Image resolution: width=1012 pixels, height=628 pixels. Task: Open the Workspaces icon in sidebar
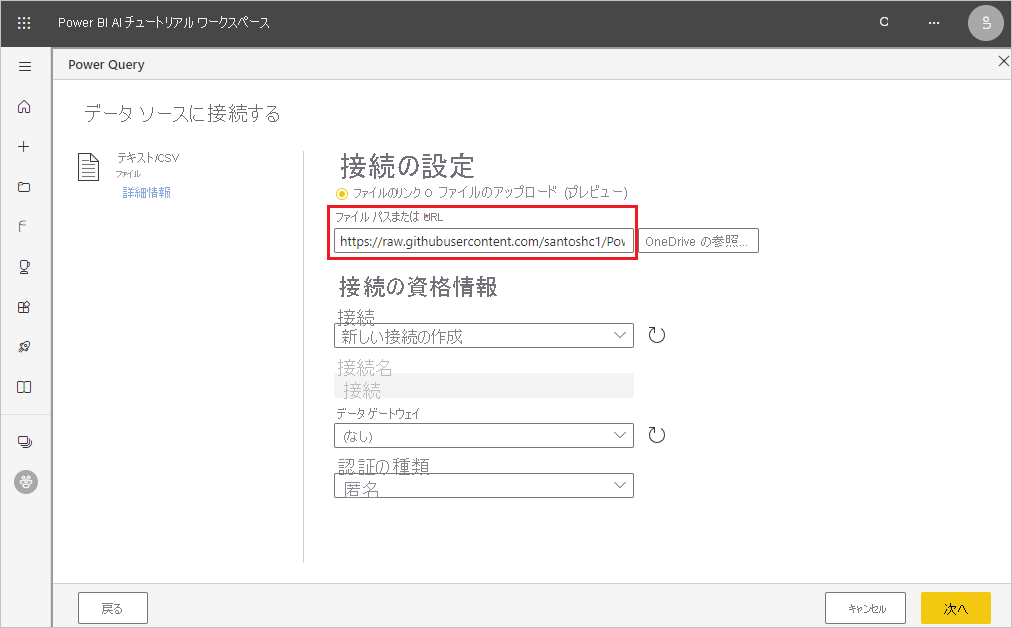[x=25, y=442]
